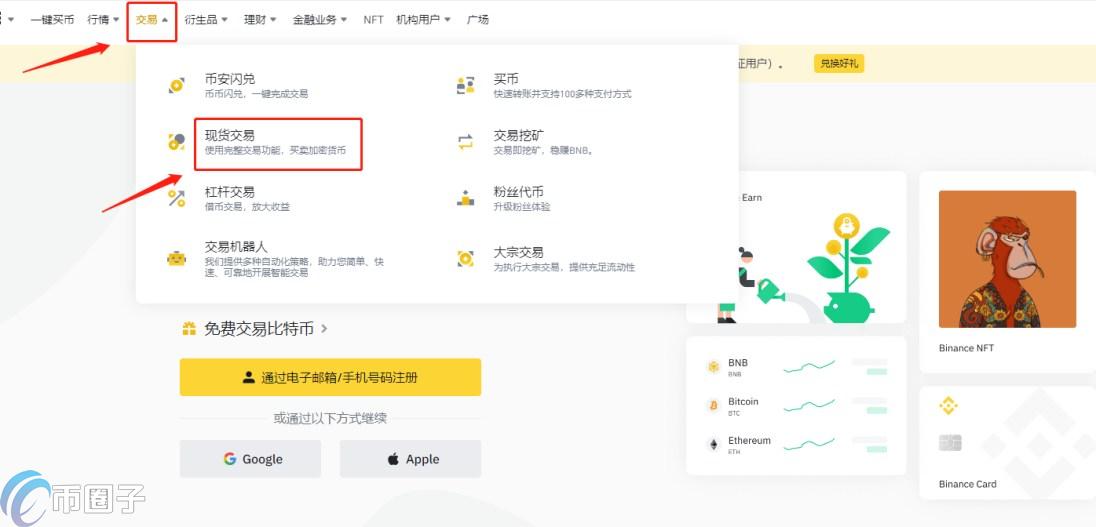Open the NFT nav item
This screenshot has height=527, width=1096.
[x=373, y=20]
